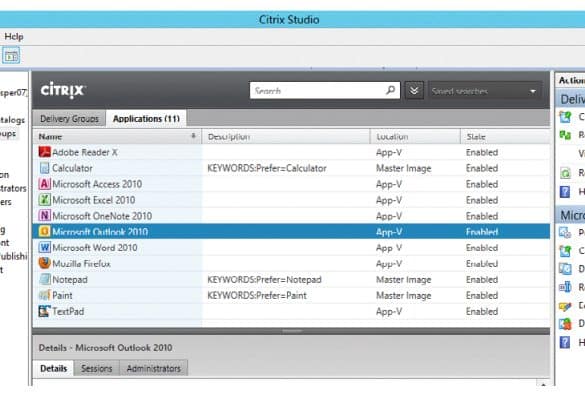Image resolution: width=585 pixels, height=405 pixels.
Task: Click the Enabled state in Paint row
Action: click(x=482, y=295)
